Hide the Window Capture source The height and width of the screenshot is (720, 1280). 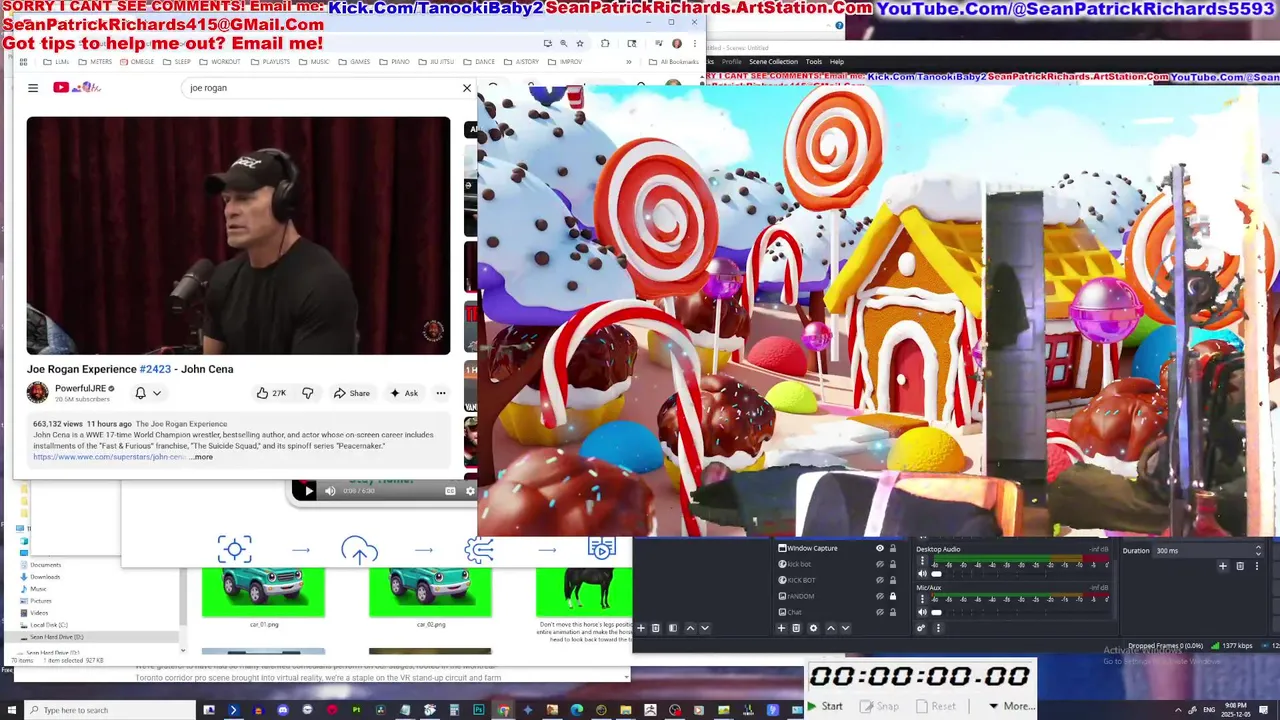coord(880,548)
